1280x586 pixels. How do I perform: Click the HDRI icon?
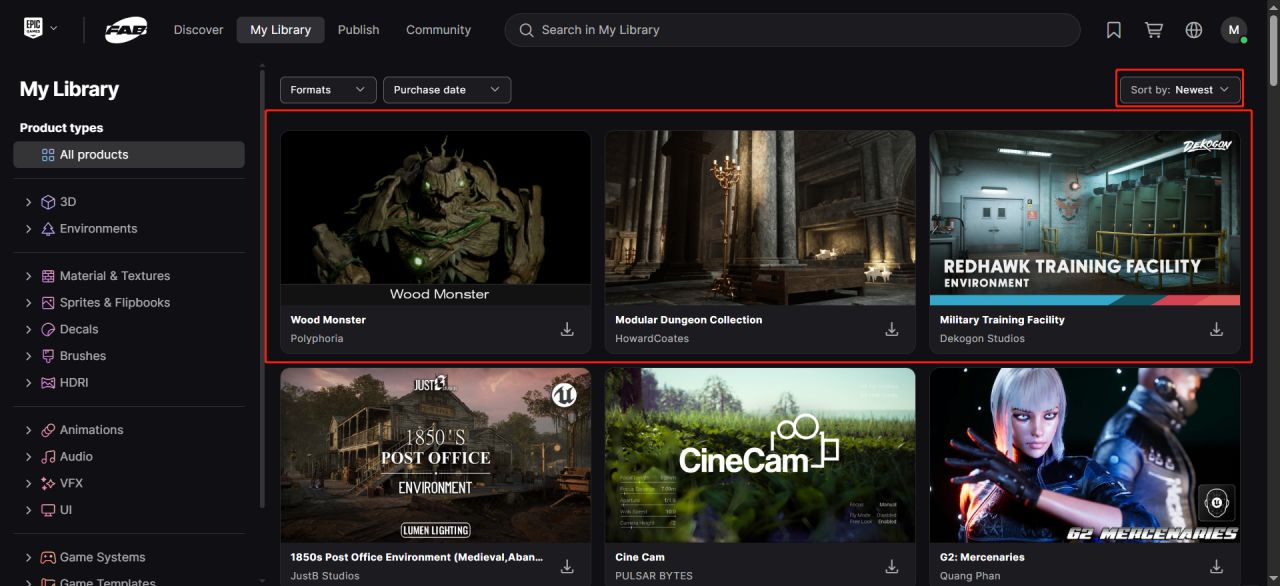(x=48, y=383)
